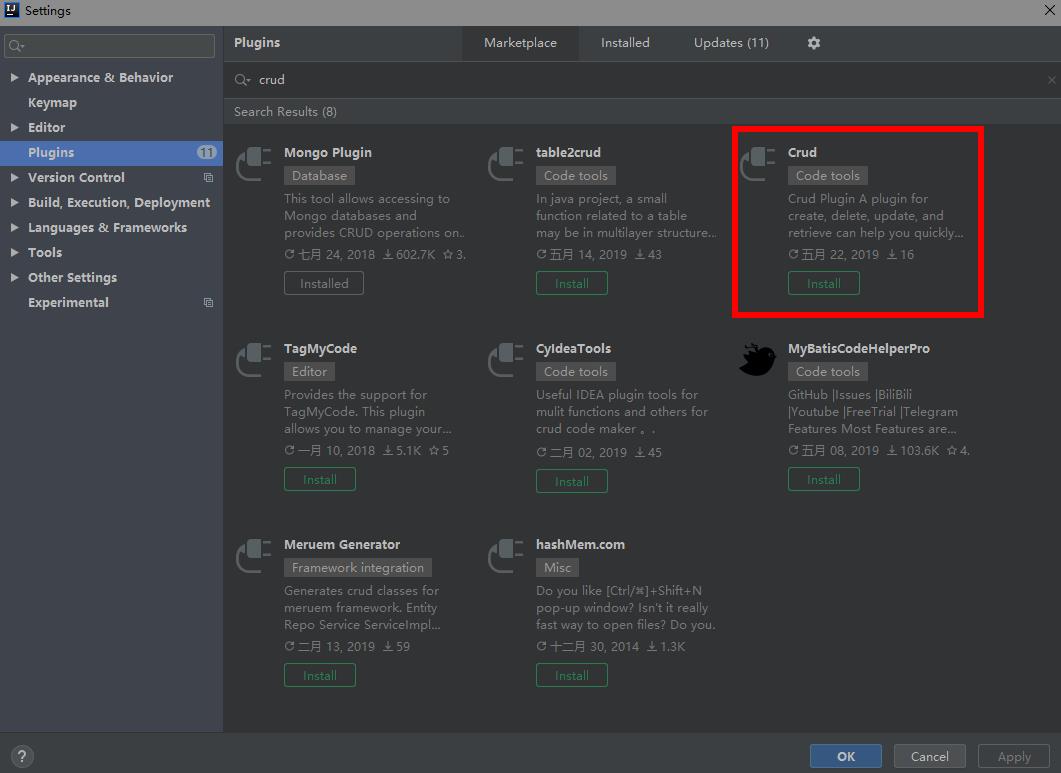Install the table2crud plugin
This screenshot has width=1061, height=773.
tap(572, 283)
